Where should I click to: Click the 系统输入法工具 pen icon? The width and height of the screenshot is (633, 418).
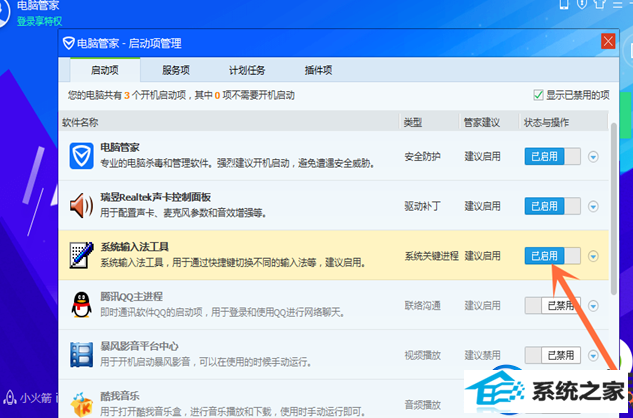point(82,255)
